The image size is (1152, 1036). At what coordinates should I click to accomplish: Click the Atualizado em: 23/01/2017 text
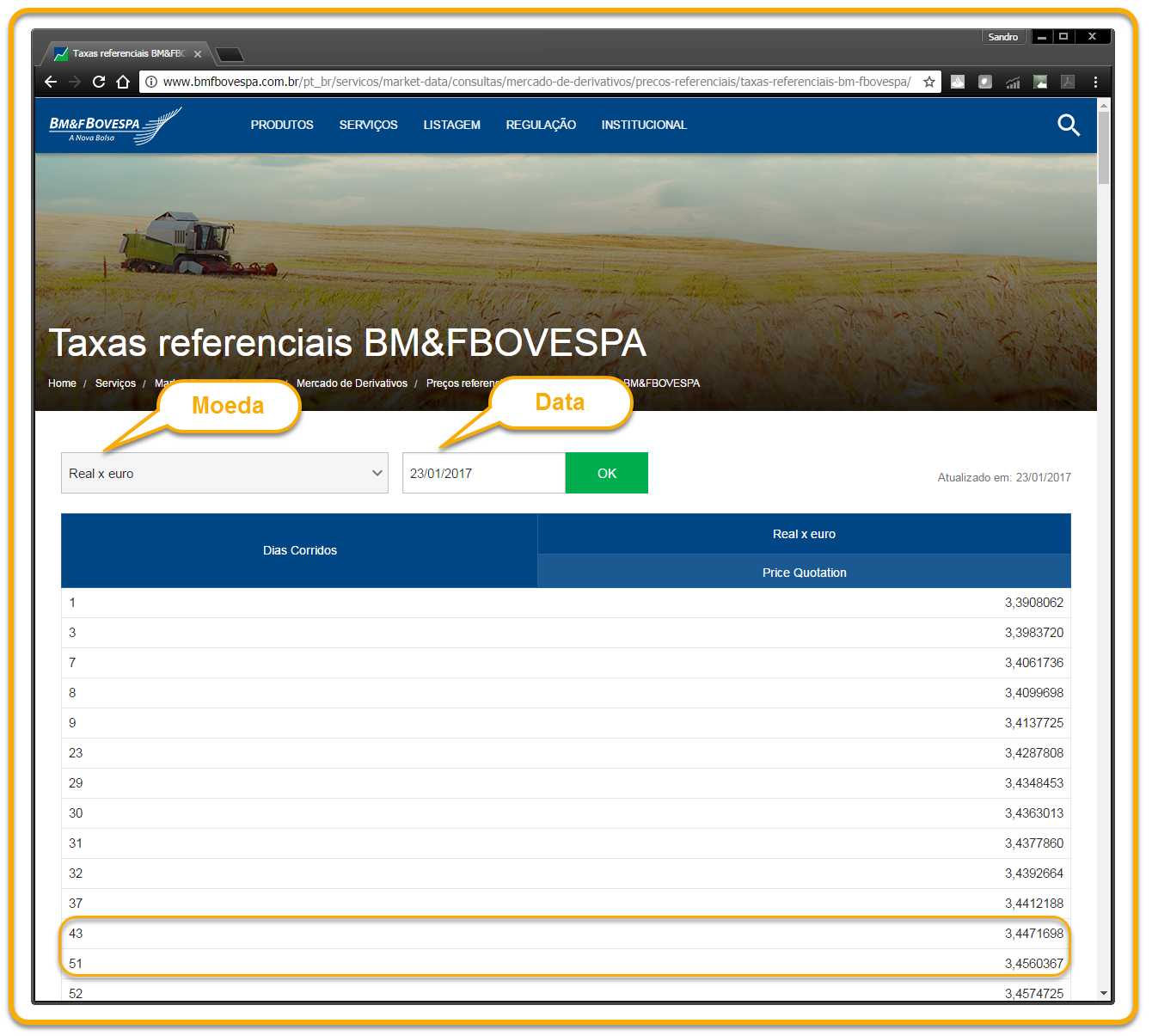1004,477
